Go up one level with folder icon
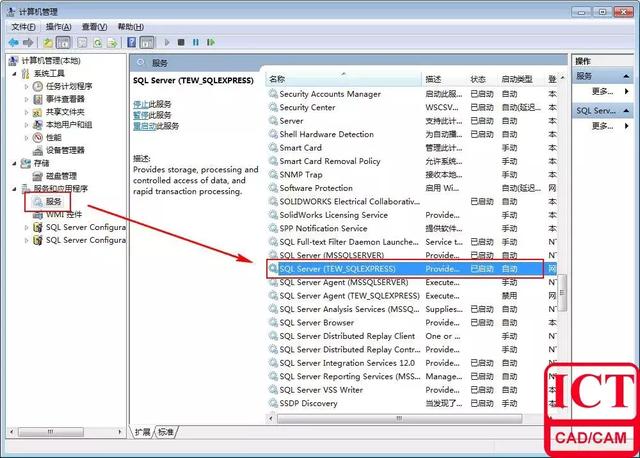 pyautogui.click(x=48, y=42)
